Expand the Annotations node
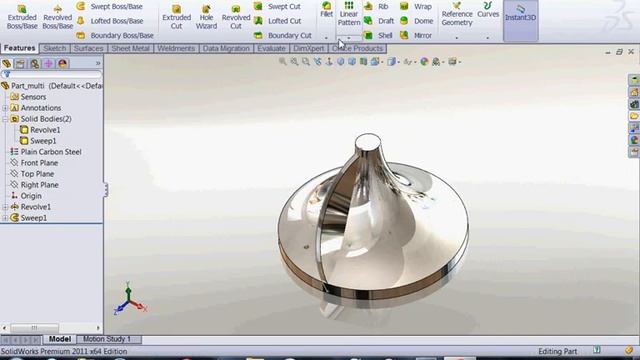Screen dimensions: 640x360 (5, 108)
